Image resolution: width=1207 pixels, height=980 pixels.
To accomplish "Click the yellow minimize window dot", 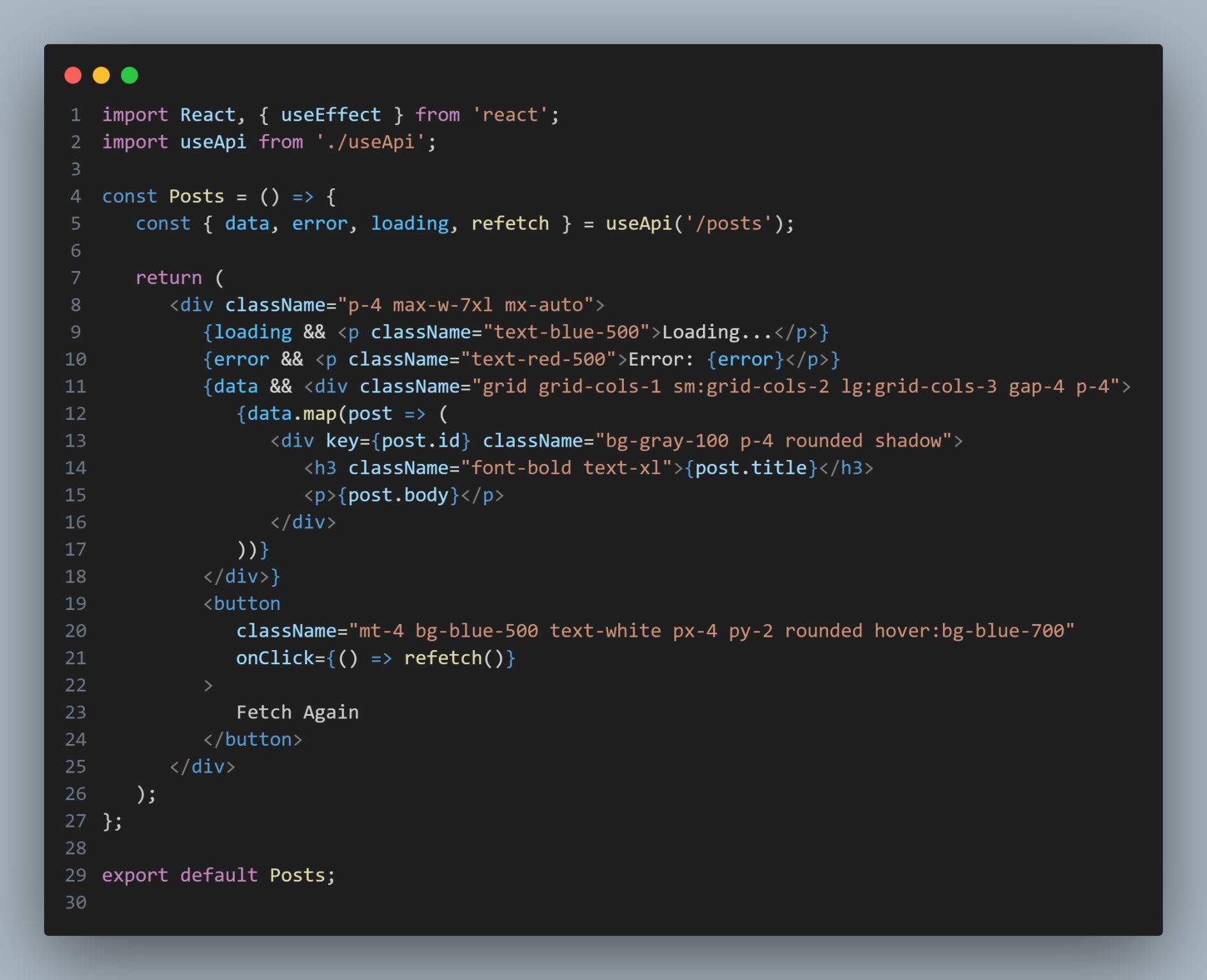I will point(101,75).
